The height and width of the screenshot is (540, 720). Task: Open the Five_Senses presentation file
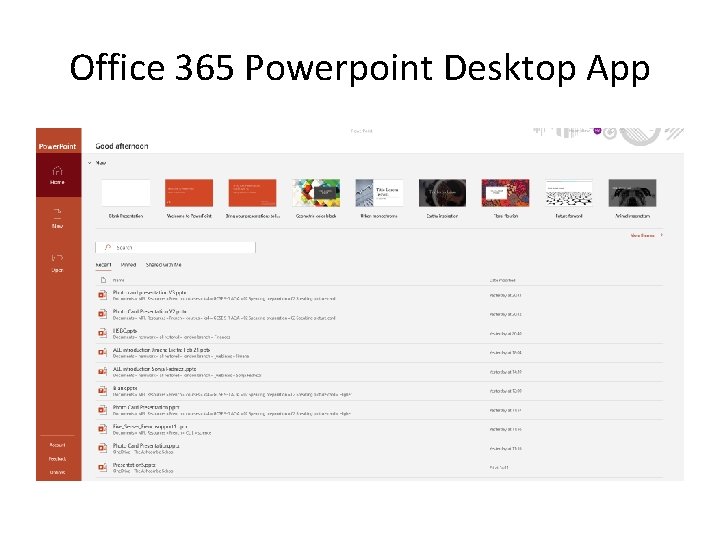coord(379,429)
